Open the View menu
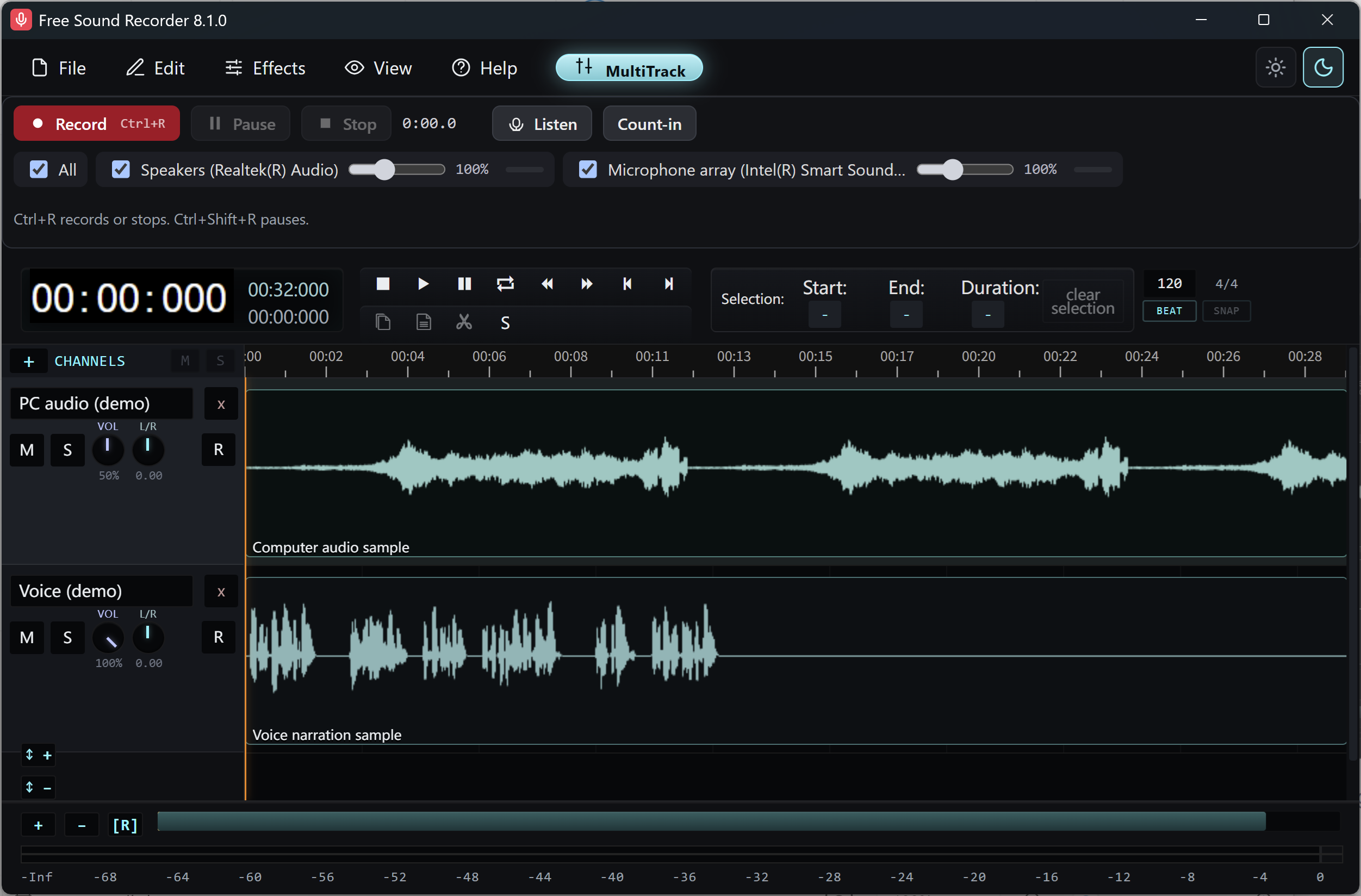The width and height of the screenshot is (1361, 896). 378,68
